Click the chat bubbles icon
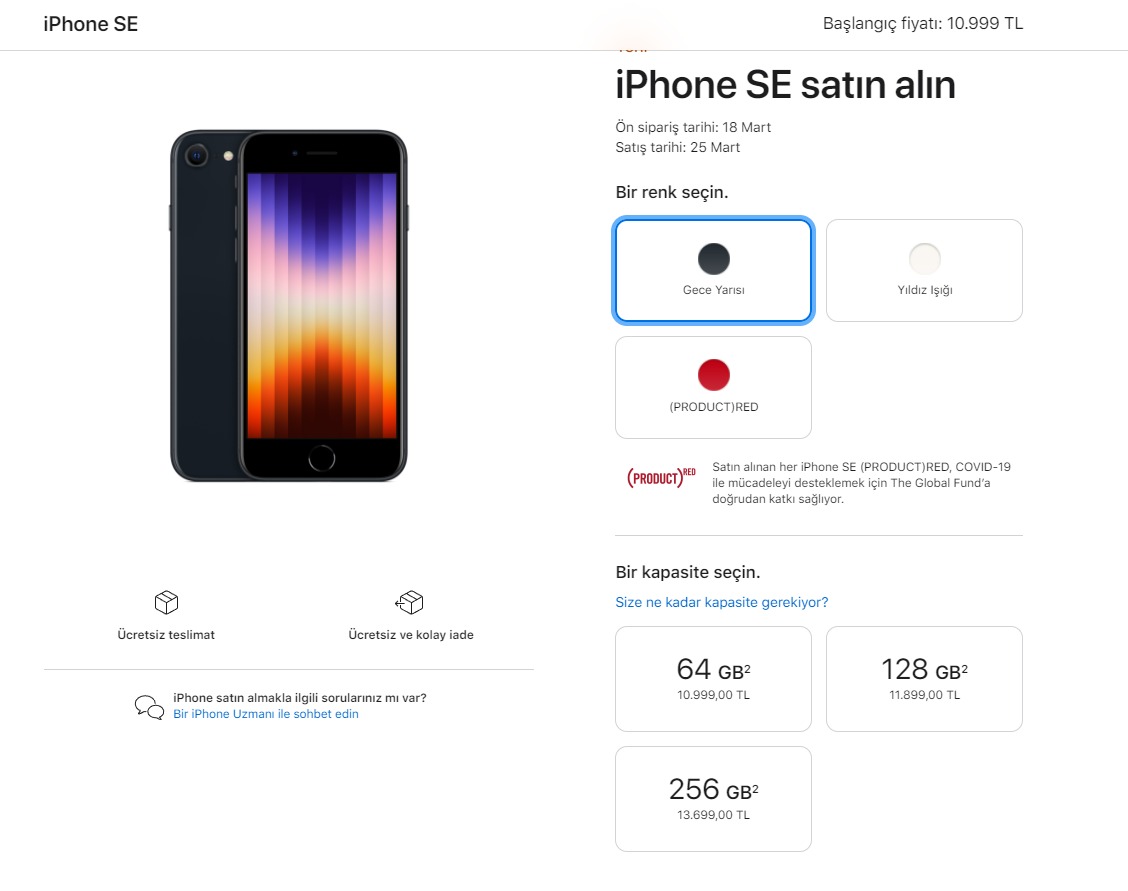The height and width of the screenshot is (891, 1128). point(149,707)
